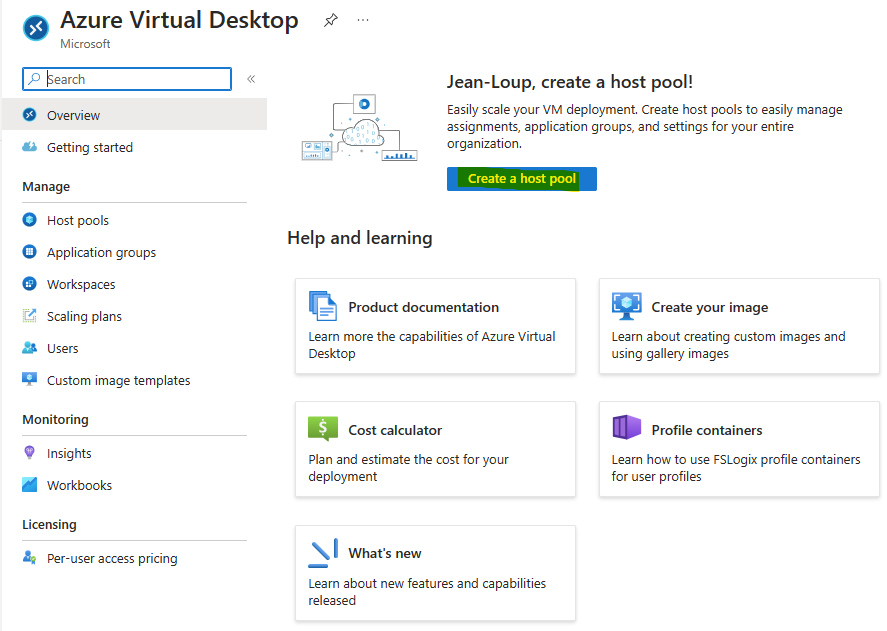Image resolution: width=887 pixels, height=631 pixels.
Task: Click the Host pools icon
Action: (x=29, y=220)
